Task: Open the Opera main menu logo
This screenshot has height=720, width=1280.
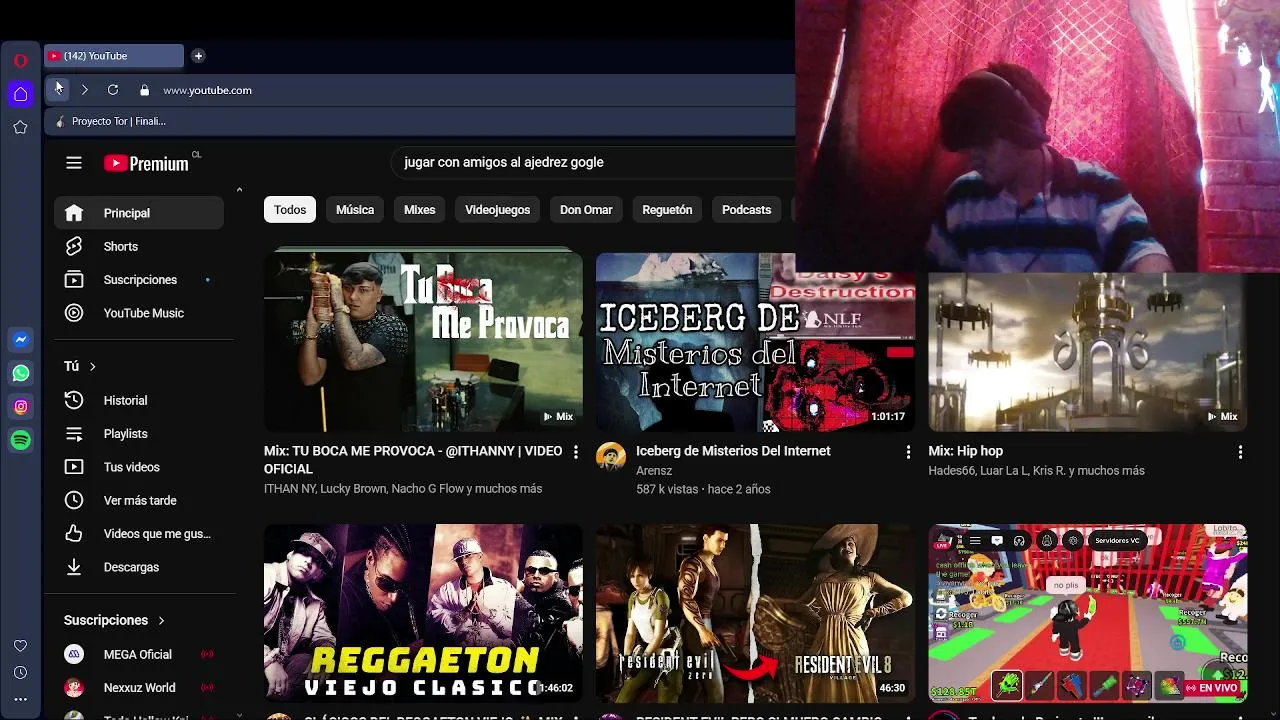Action: click(20, 60)
